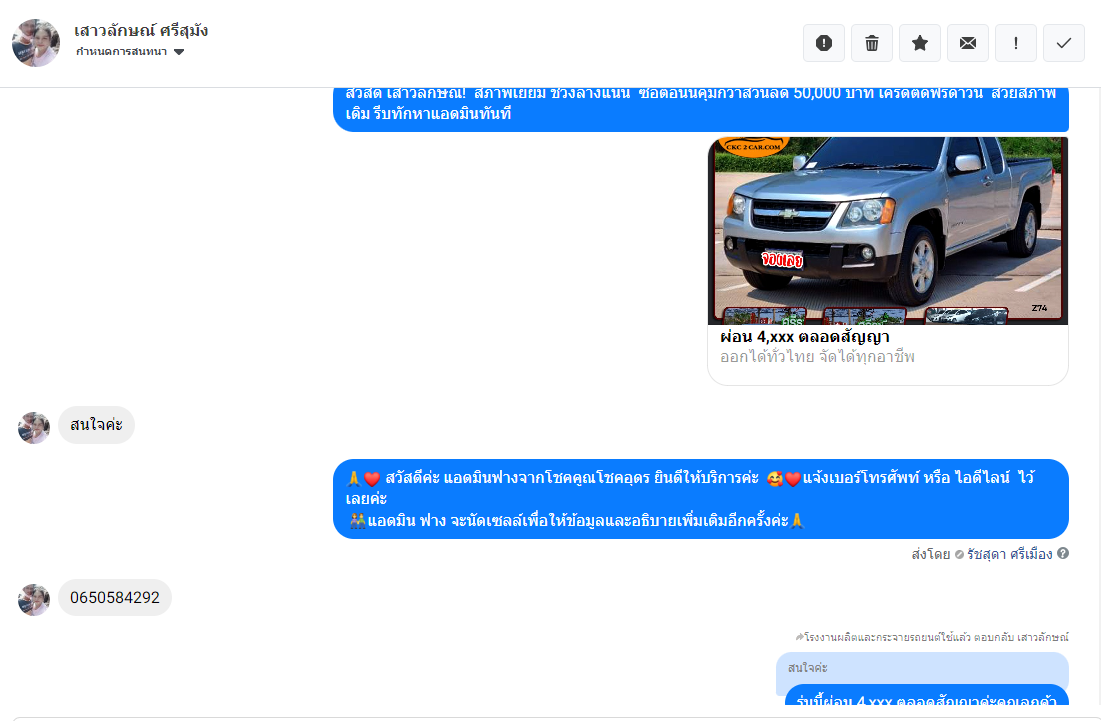Mark conversation unread via envelope icon
Image resolution: width=1101 pixels, height=721 pixels.
point(968,43)
